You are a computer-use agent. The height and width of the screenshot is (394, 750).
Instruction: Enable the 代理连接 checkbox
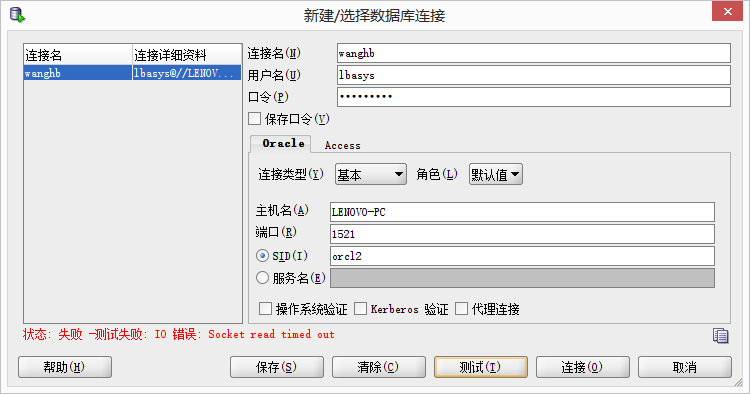click(x=461, y=308)
